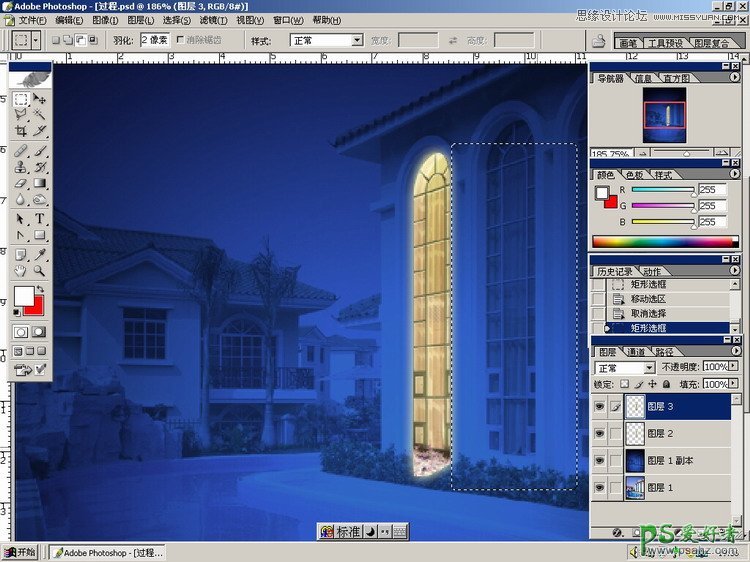Click the 羽化 feather input field
The image size is (750, 562).
[x=157, y=41]
